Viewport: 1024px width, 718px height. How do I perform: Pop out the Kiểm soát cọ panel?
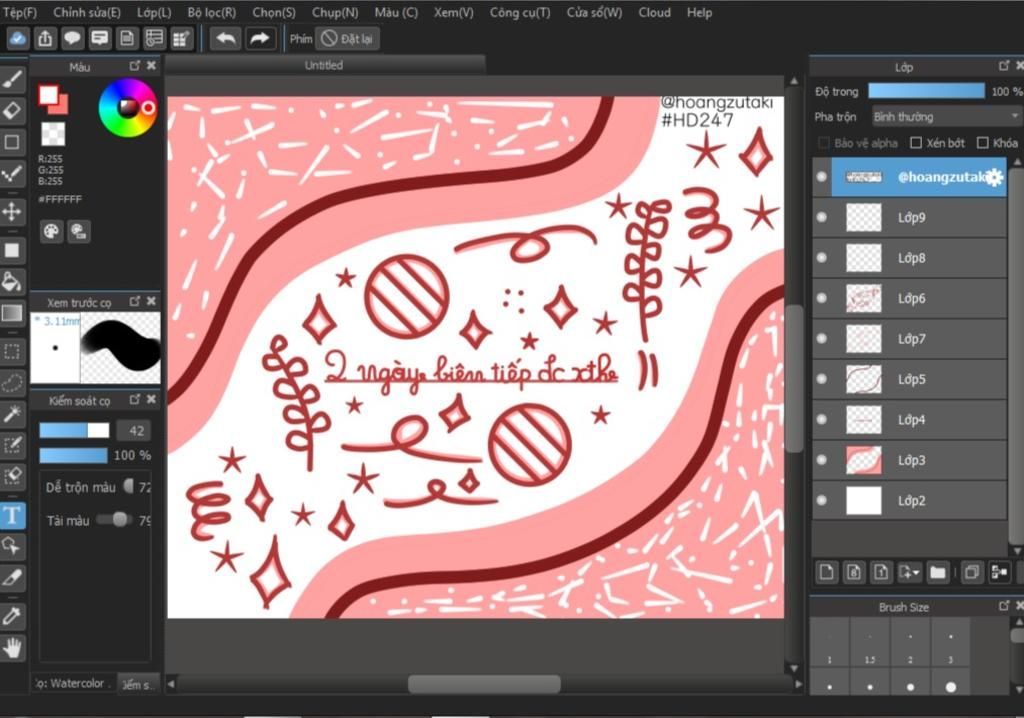point(135,399)
